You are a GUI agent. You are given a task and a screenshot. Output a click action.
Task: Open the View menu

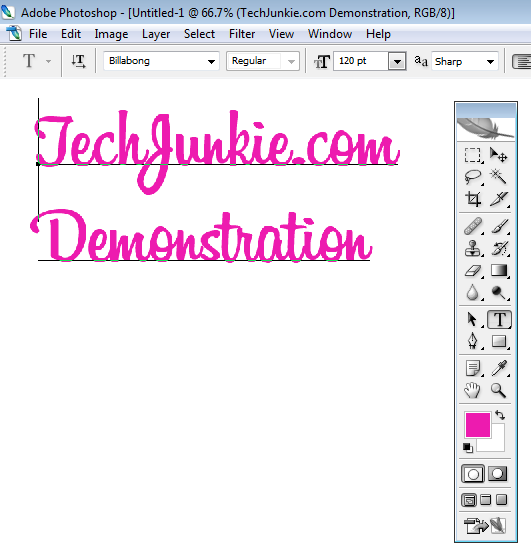point(281,34)
